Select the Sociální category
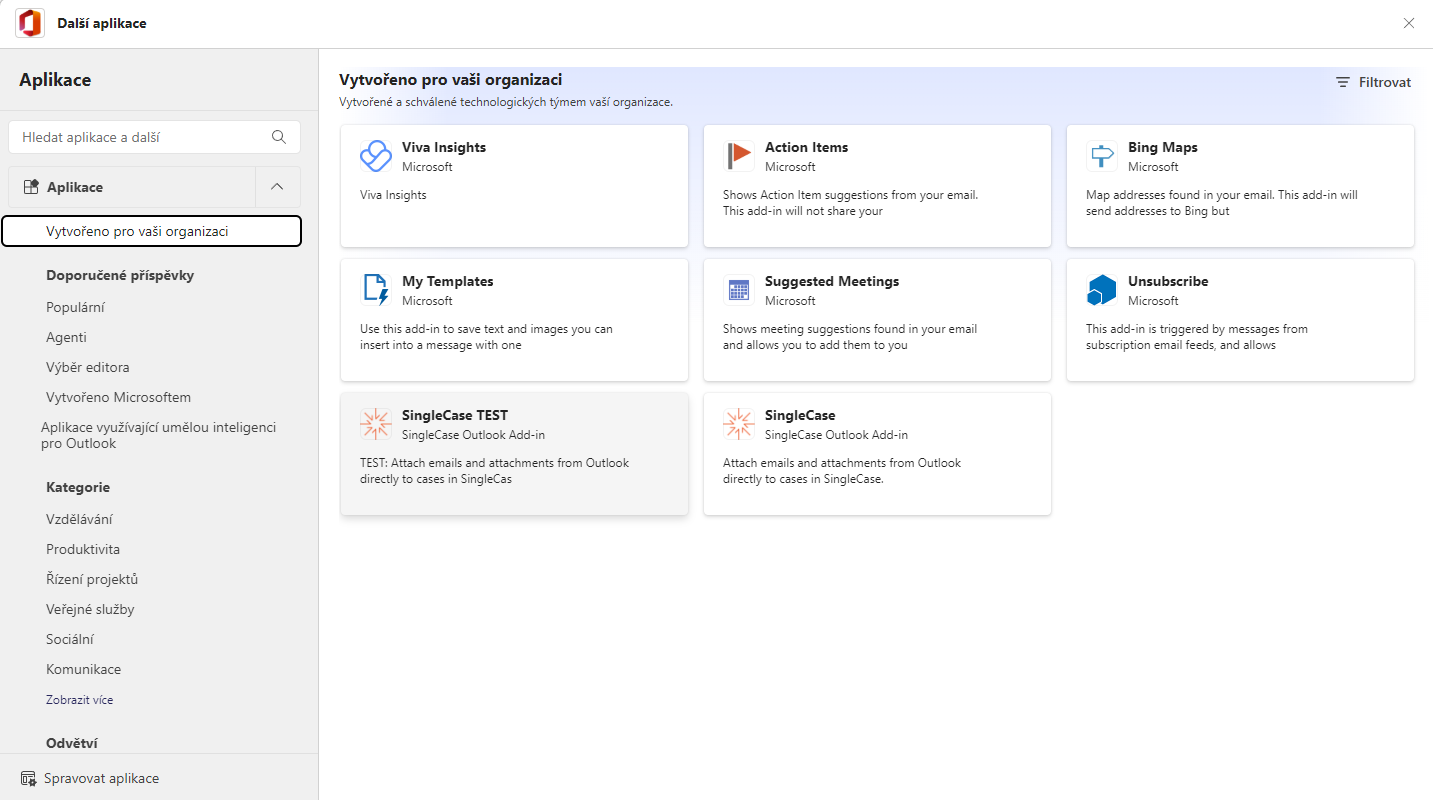This screenshot has width=1433, height=800. [70, 639]
